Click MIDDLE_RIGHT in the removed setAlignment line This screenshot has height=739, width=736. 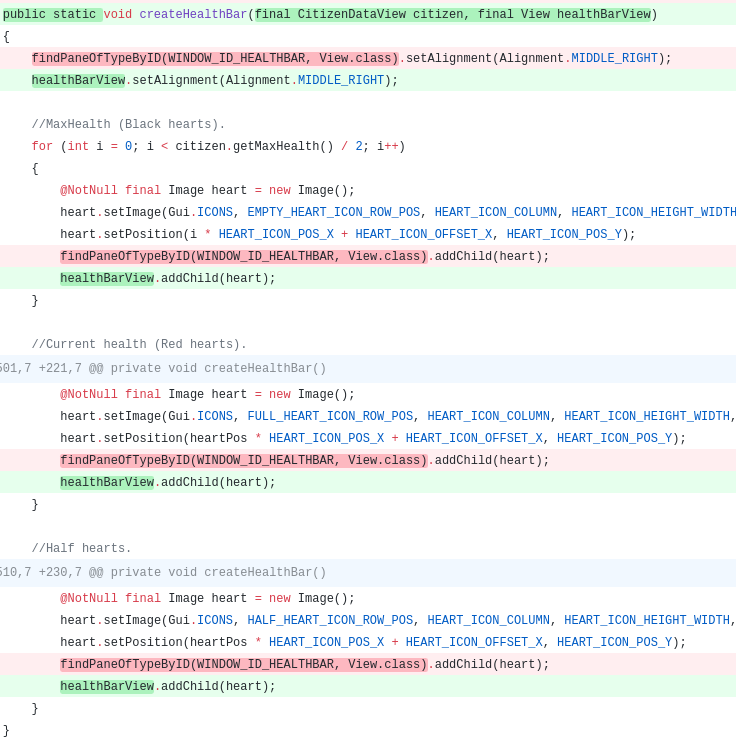614,58
